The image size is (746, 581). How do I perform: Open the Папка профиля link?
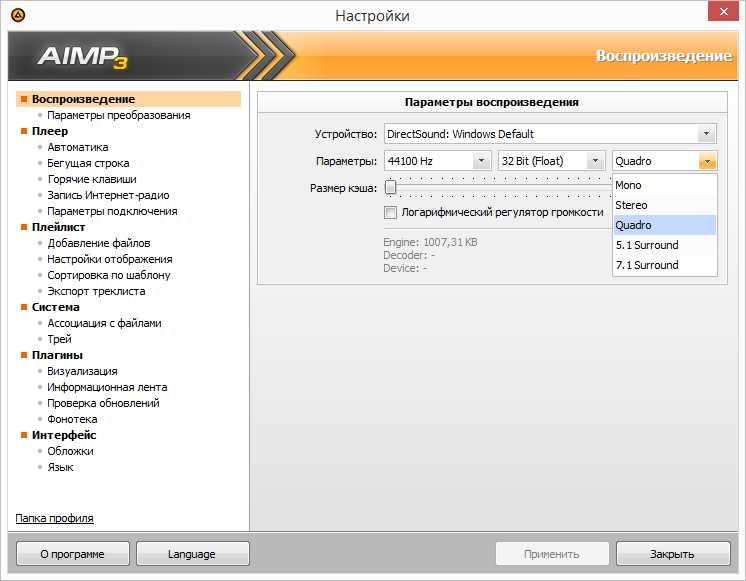tap(54, 518)
